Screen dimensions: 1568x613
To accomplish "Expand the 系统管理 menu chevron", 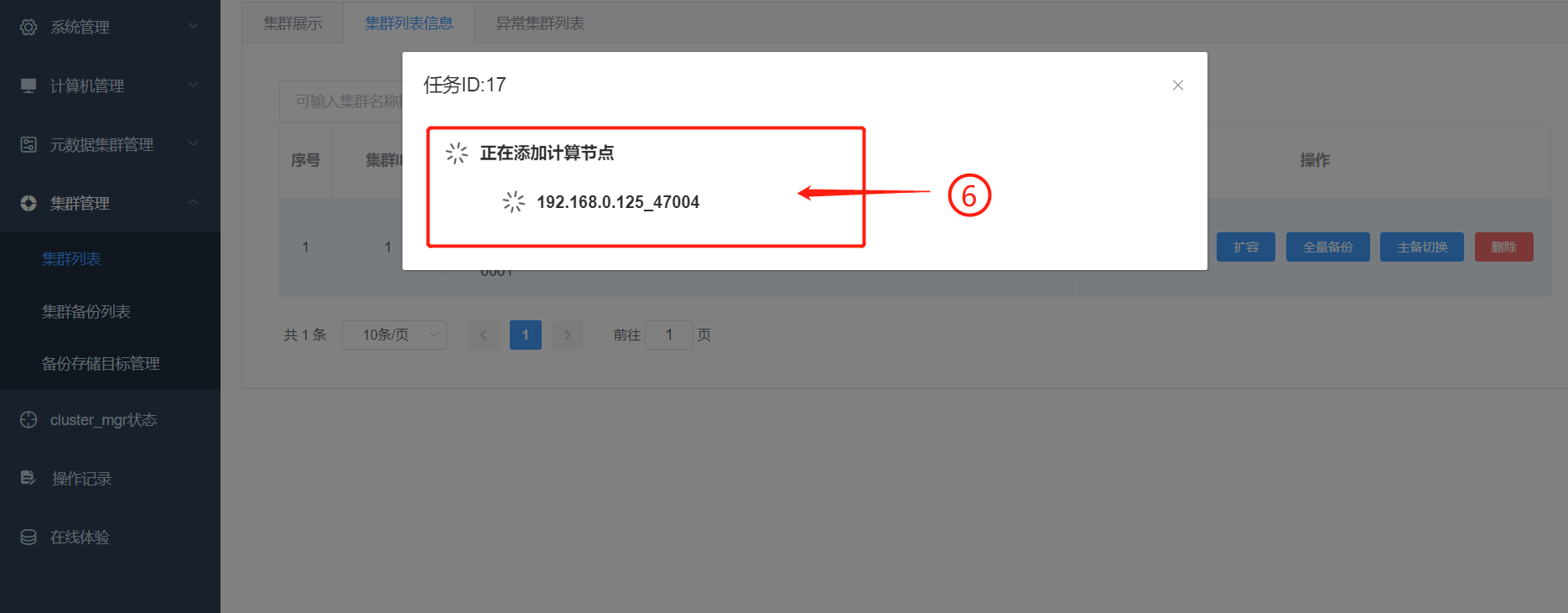I will pos(194,26).
